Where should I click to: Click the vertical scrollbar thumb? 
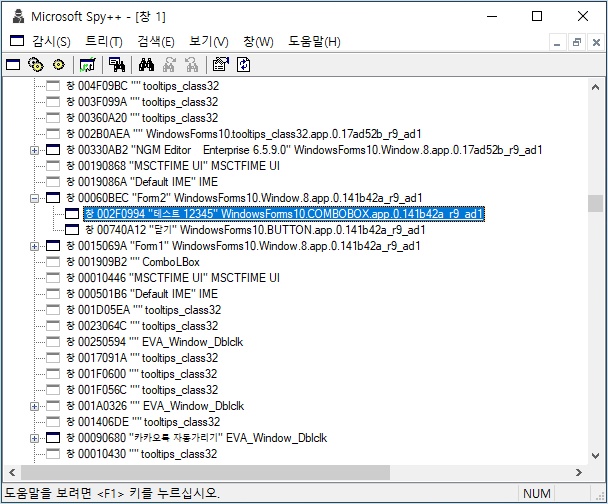[595, 203]
